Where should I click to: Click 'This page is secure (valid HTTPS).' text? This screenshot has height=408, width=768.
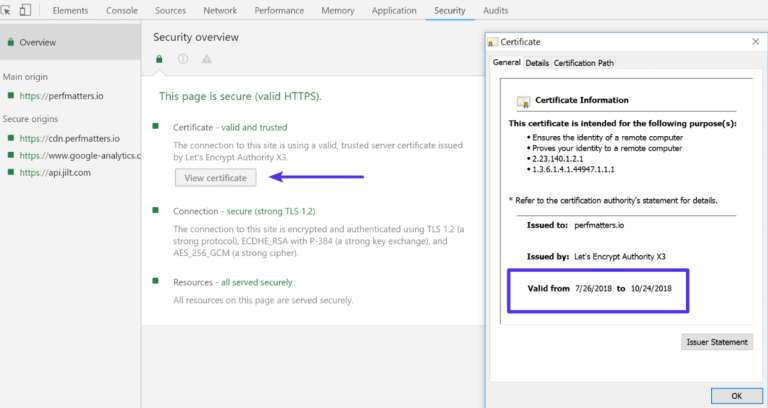[240, 96]
